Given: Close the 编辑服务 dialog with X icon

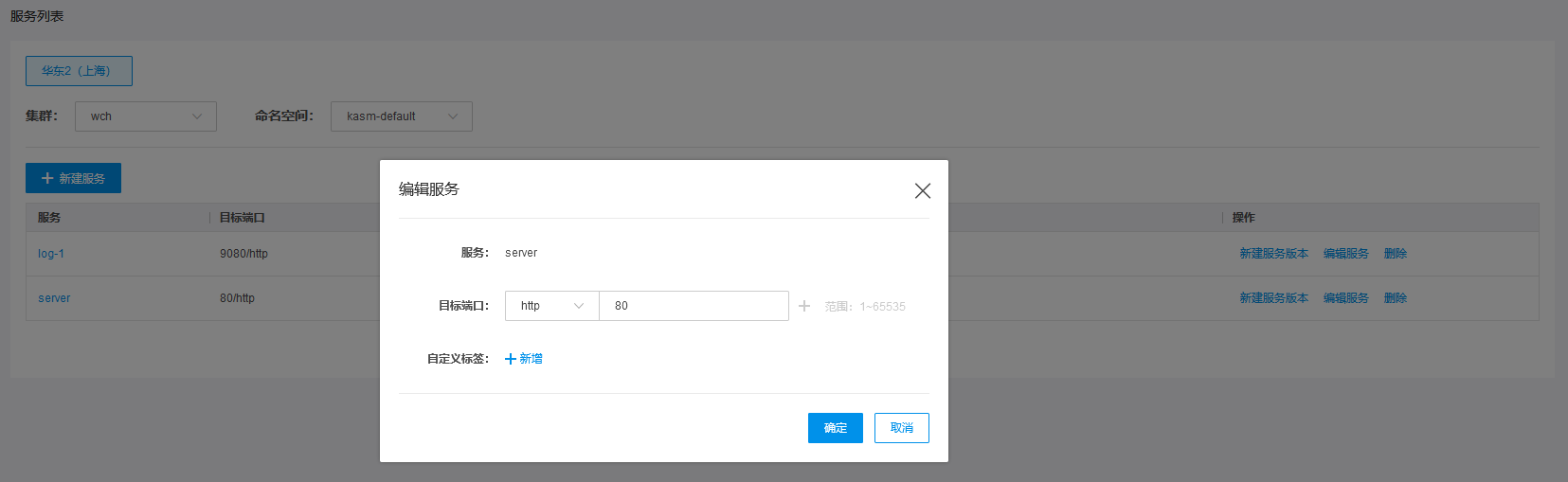Looking at the screenshot, I should click(923, 190).
